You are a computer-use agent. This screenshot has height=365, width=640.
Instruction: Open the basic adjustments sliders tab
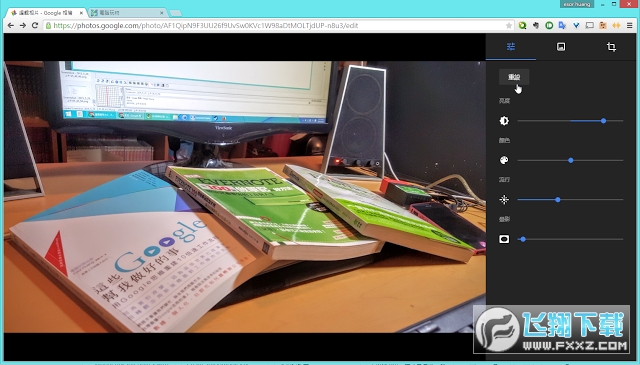pyautogui.click(x=511, y=47)
